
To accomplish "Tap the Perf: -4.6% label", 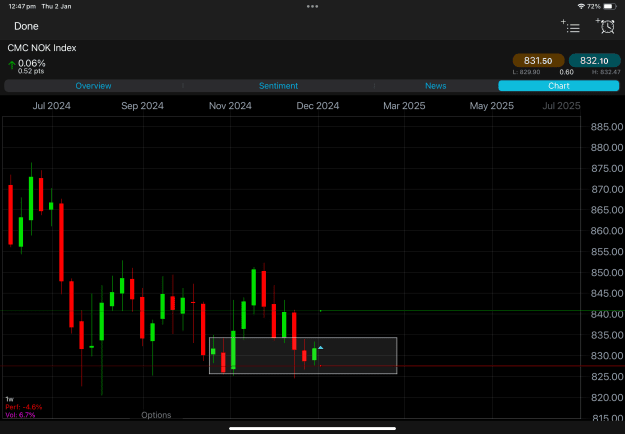I will click(x=24, y=407).
